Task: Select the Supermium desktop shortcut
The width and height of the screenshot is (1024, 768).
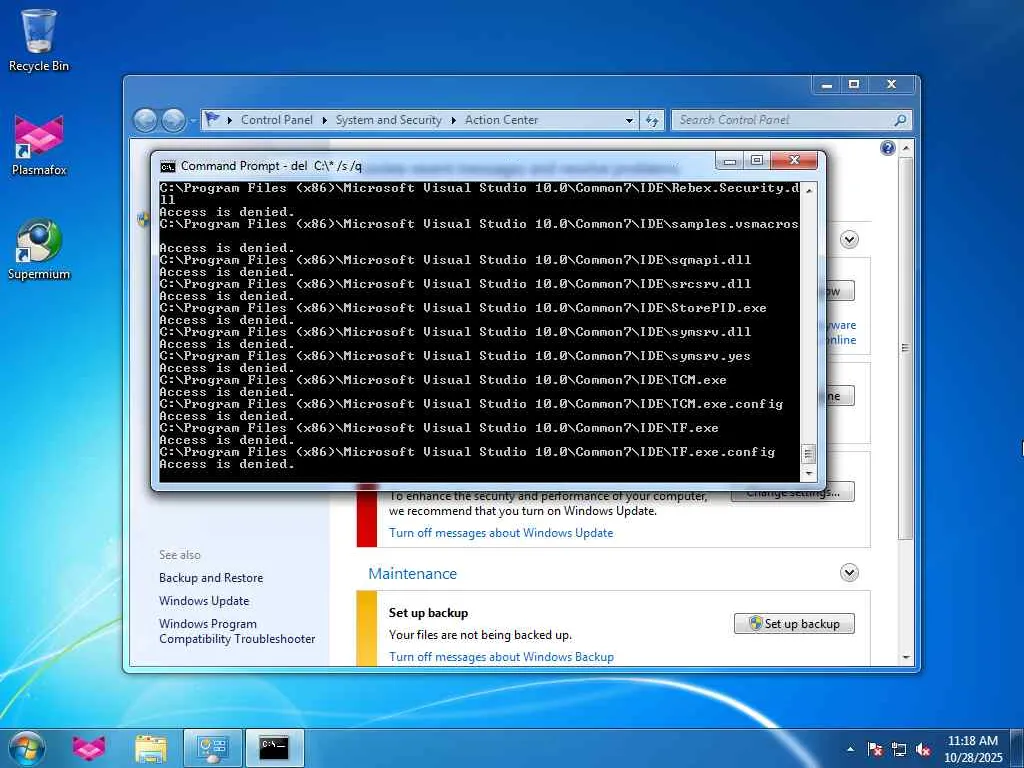Action: 39,249
